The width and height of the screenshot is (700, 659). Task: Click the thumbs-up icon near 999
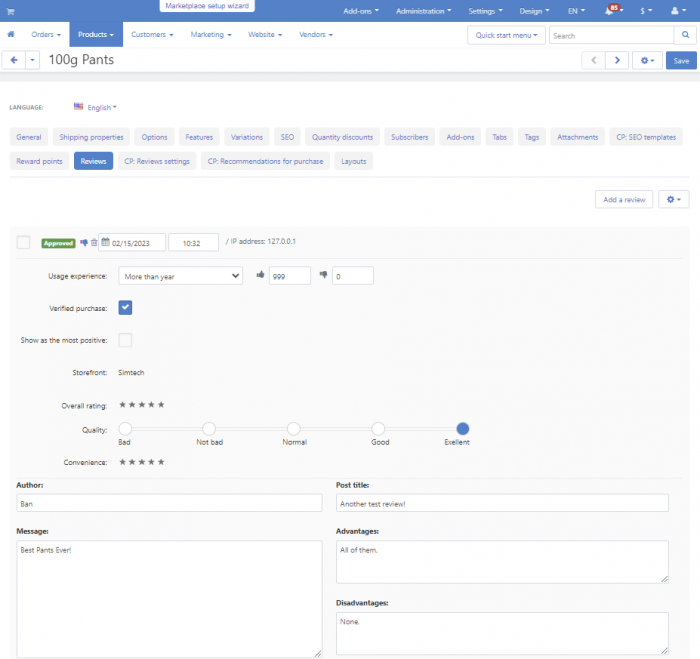point(260,275)
